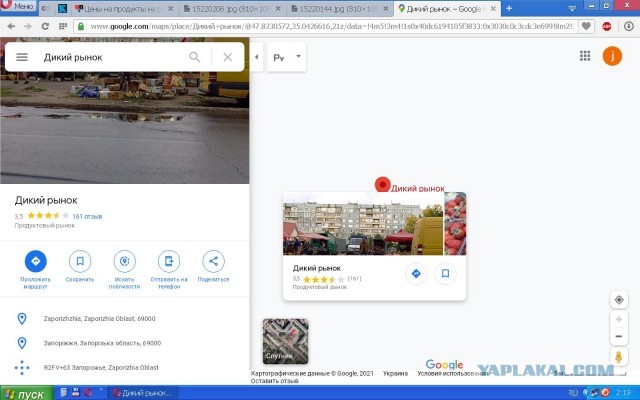Activate Street View pegman
Screen dimensions: 640x400
click(619, 357)
